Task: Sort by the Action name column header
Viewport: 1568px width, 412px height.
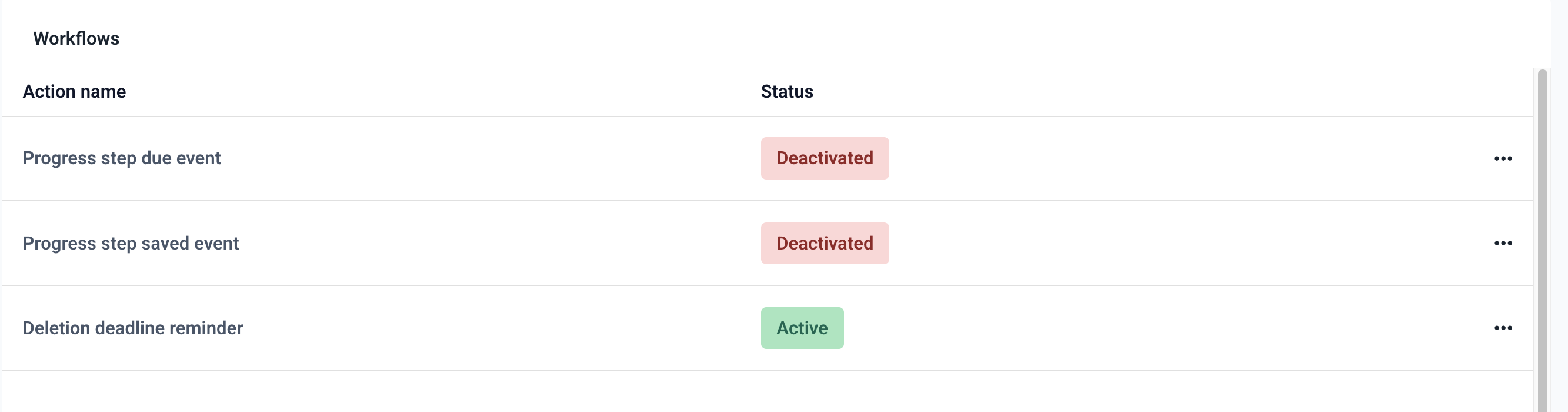Action: coord(74,91)
